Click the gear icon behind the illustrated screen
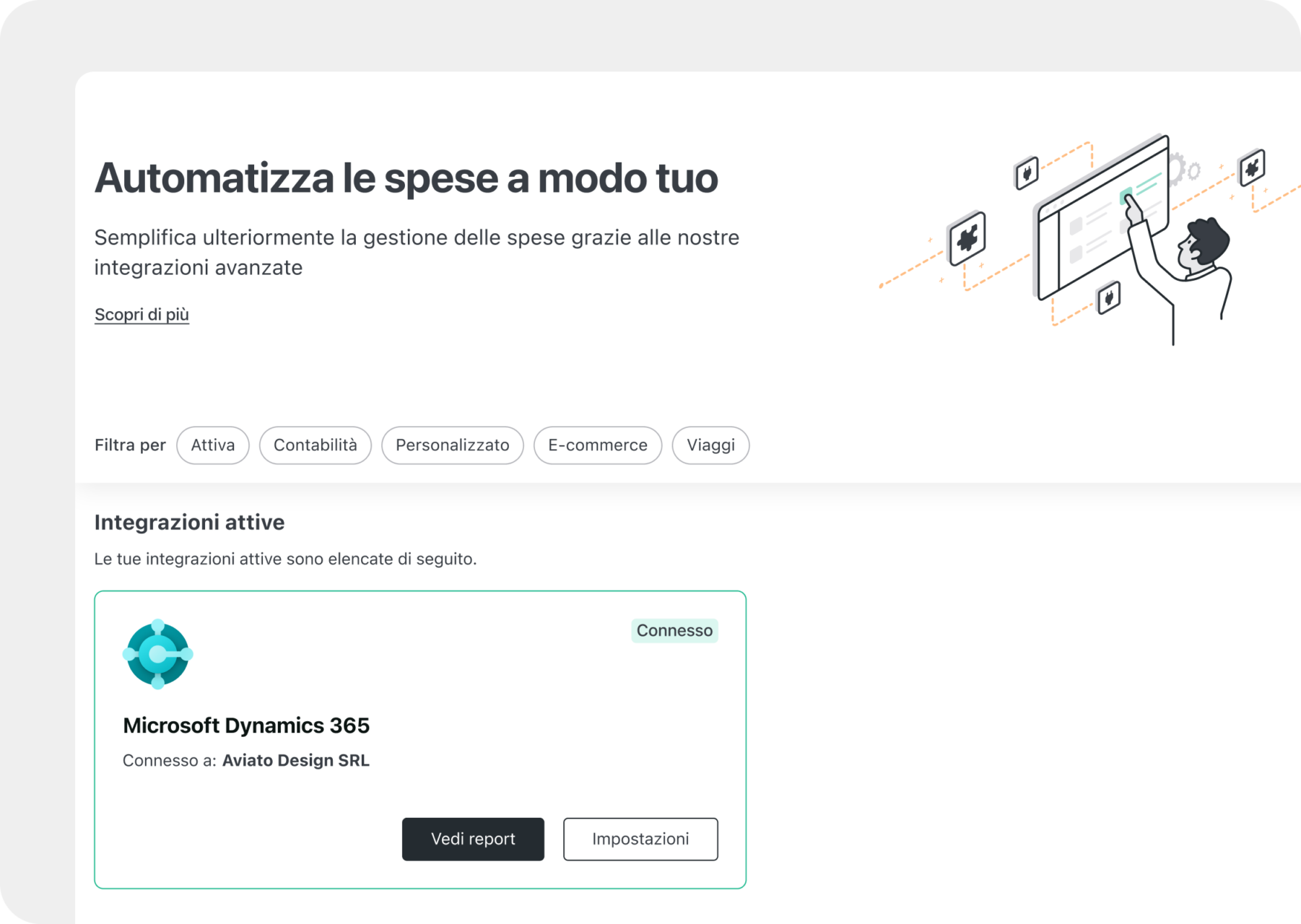The image size is (1301, 924). click(x=1178, y=167)
